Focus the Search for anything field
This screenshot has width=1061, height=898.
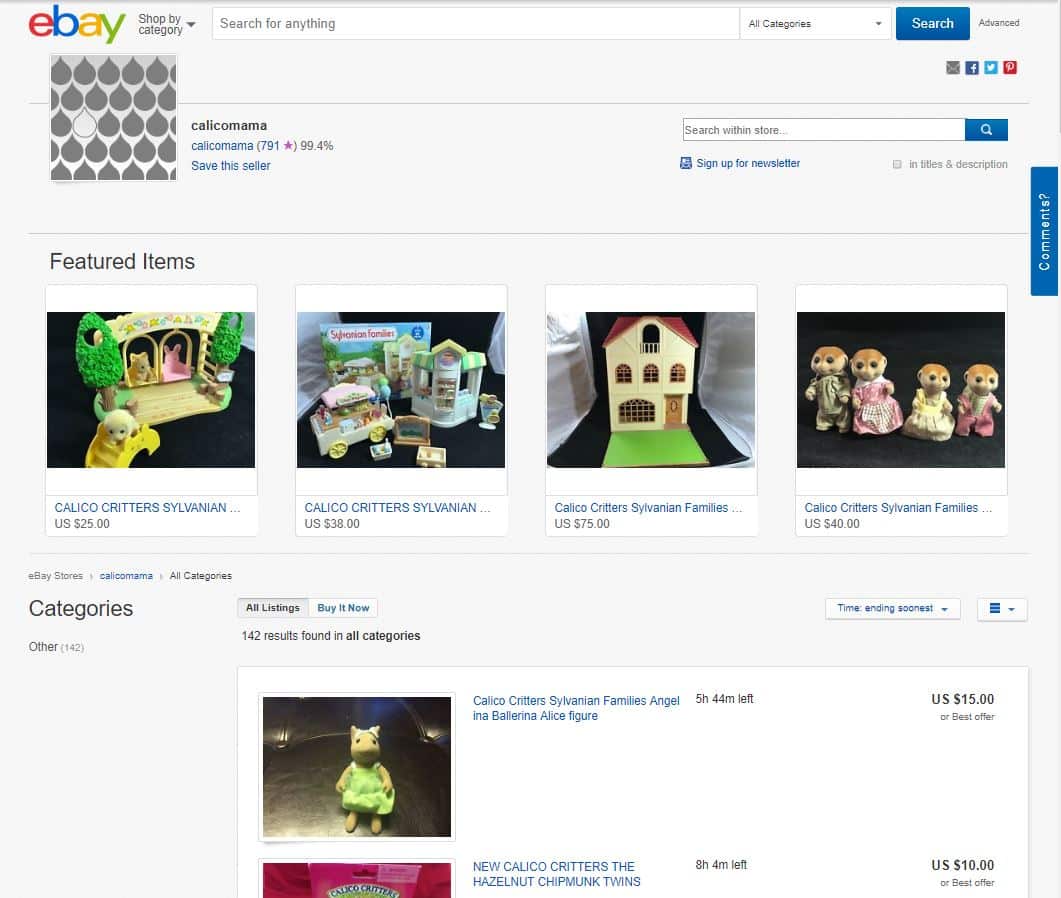point(476,24)
